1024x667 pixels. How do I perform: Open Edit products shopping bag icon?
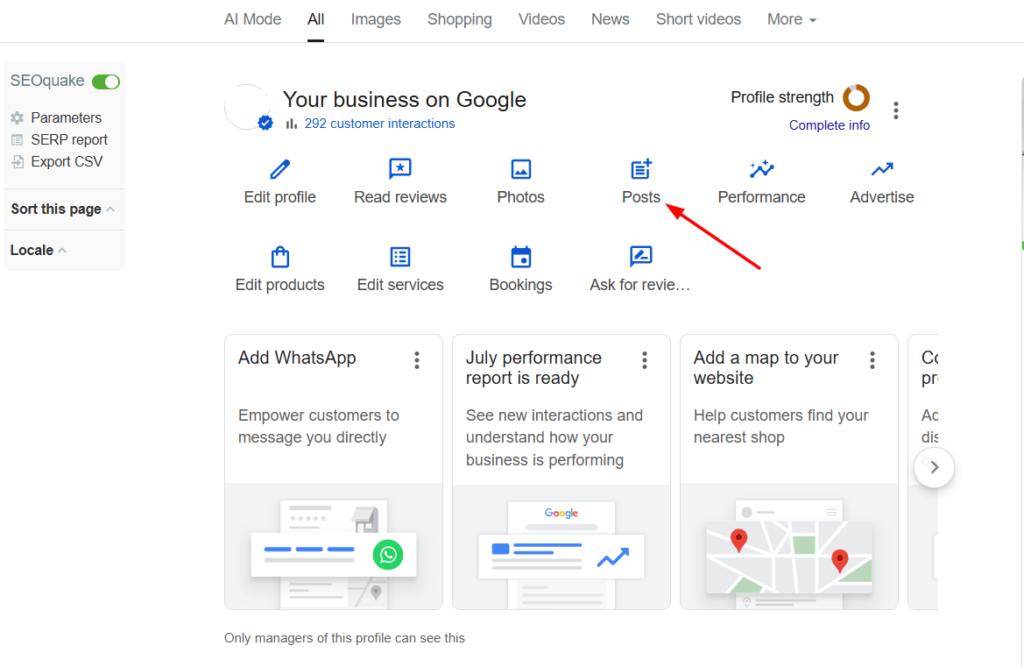point(280,257)
